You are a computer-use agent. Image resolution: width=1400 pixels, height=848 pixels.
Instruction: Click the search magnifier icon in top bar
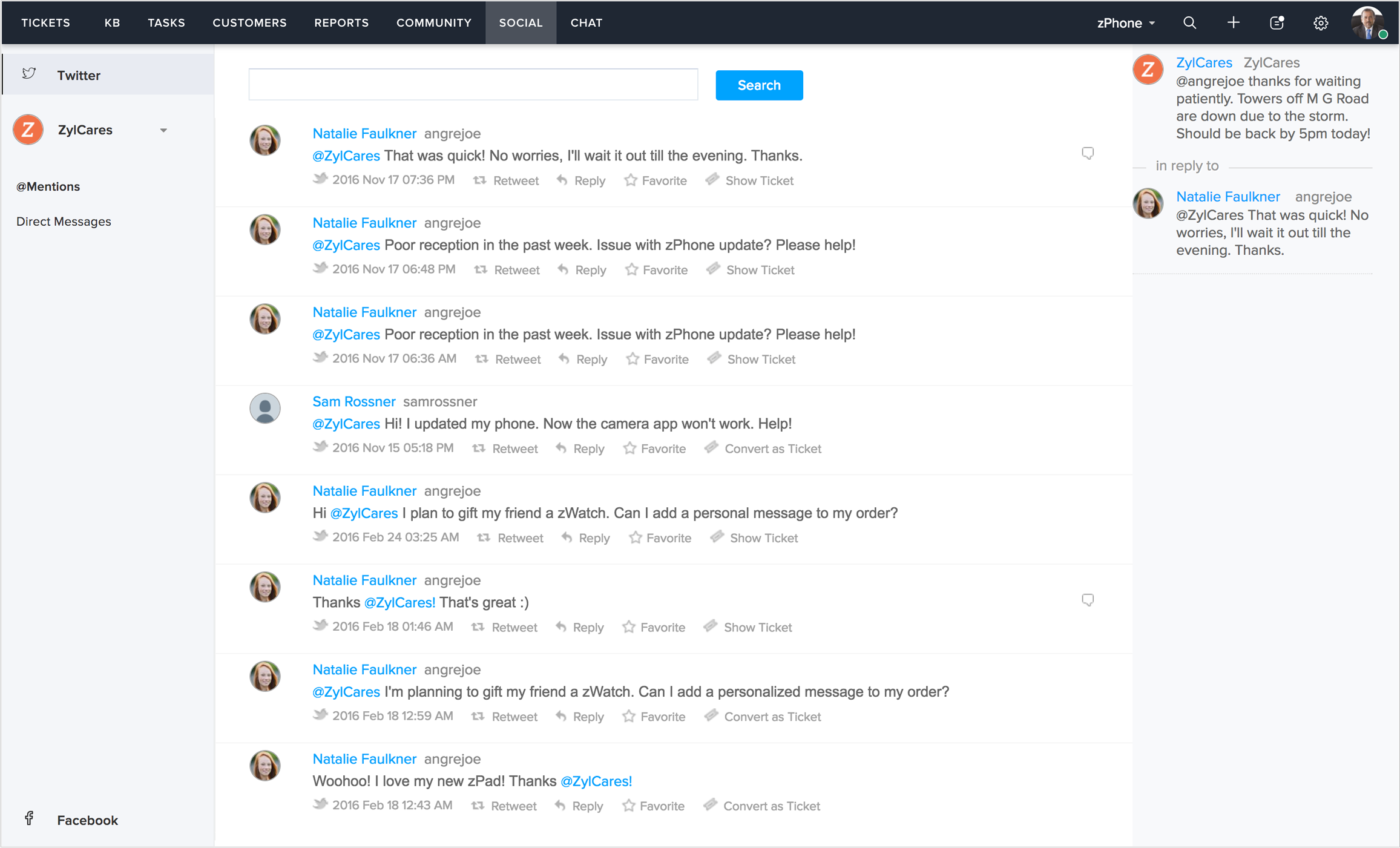pyautogui.click(x=1189, y=23)
